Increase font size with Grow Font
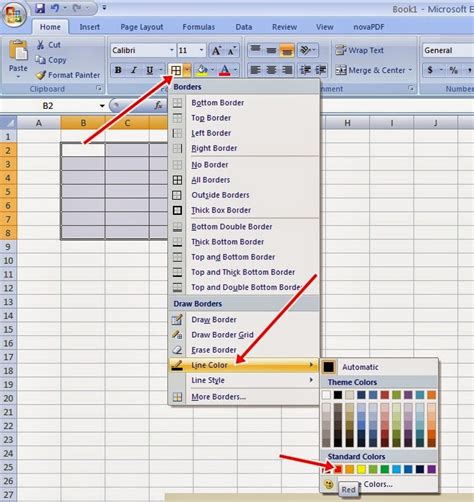Screen dimensions: 474x502 (216, 51)
